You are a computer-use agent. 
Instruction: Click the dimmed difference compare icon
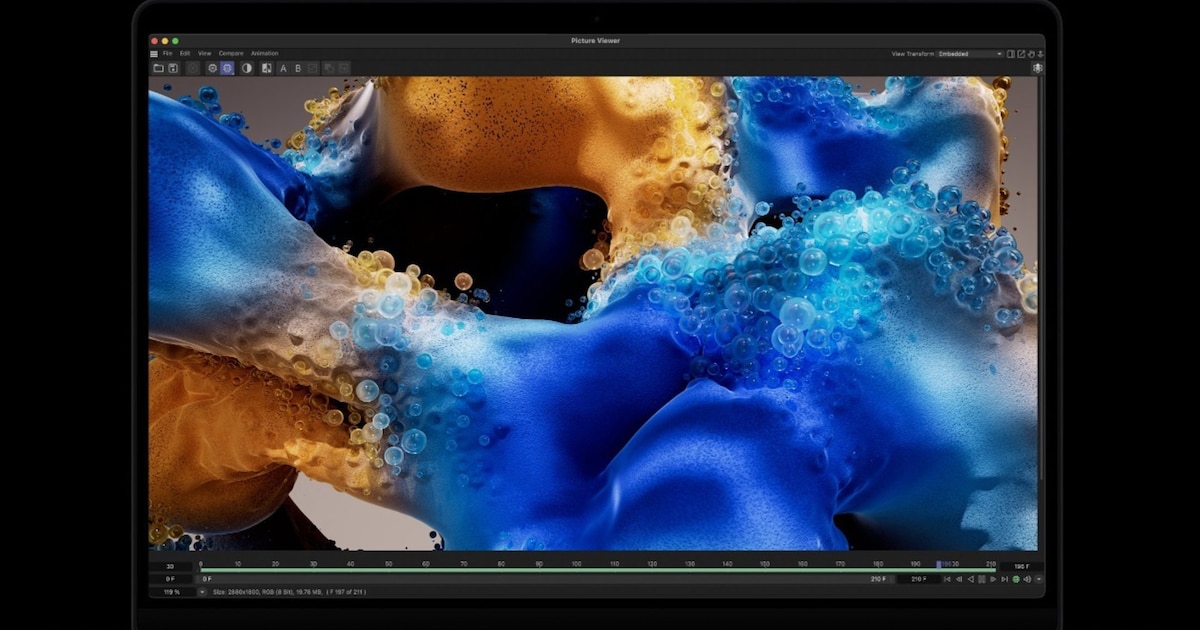pos(329,68)
